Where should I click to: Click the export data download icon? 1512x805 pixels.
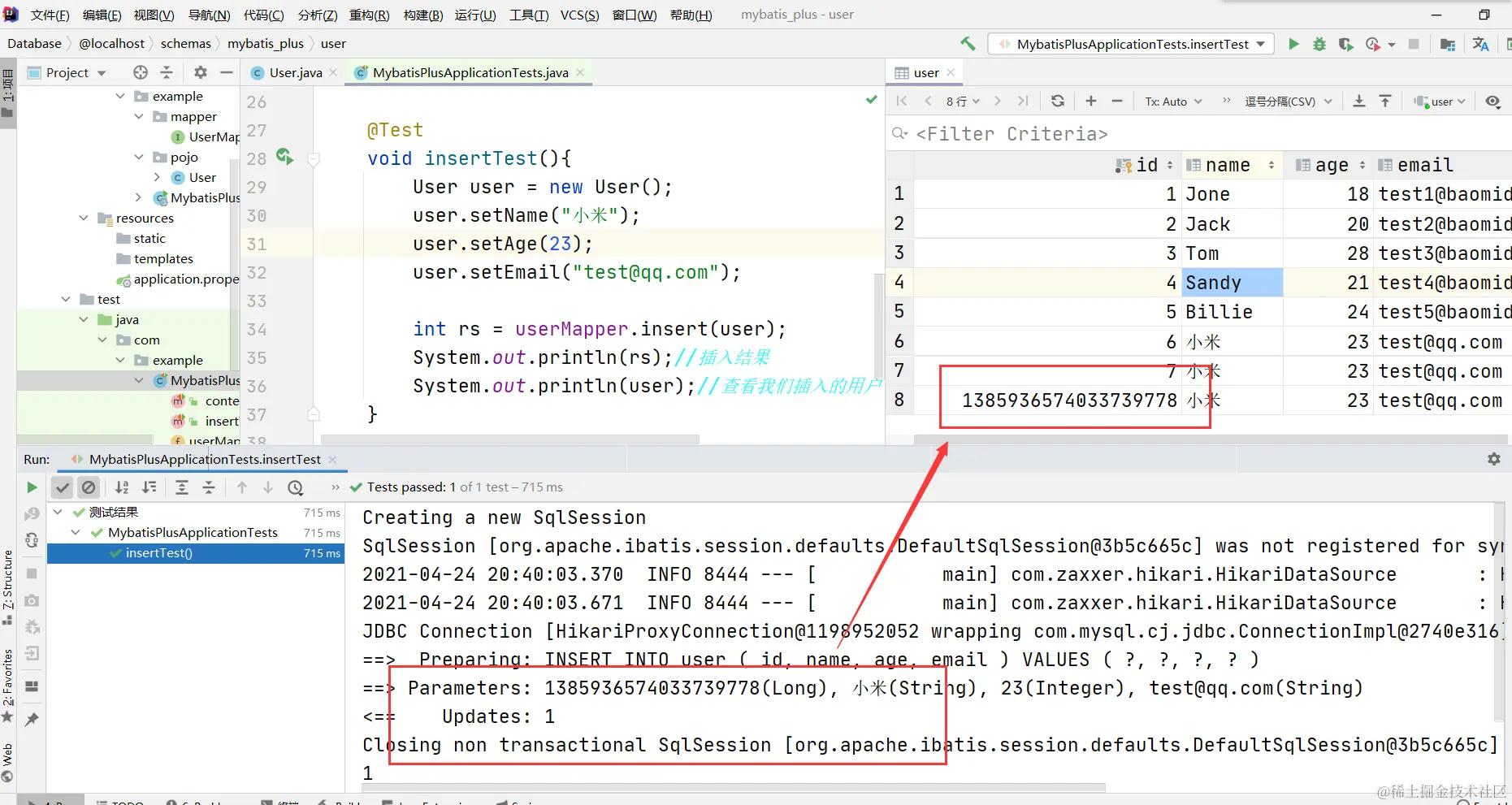pos(1359,101)
